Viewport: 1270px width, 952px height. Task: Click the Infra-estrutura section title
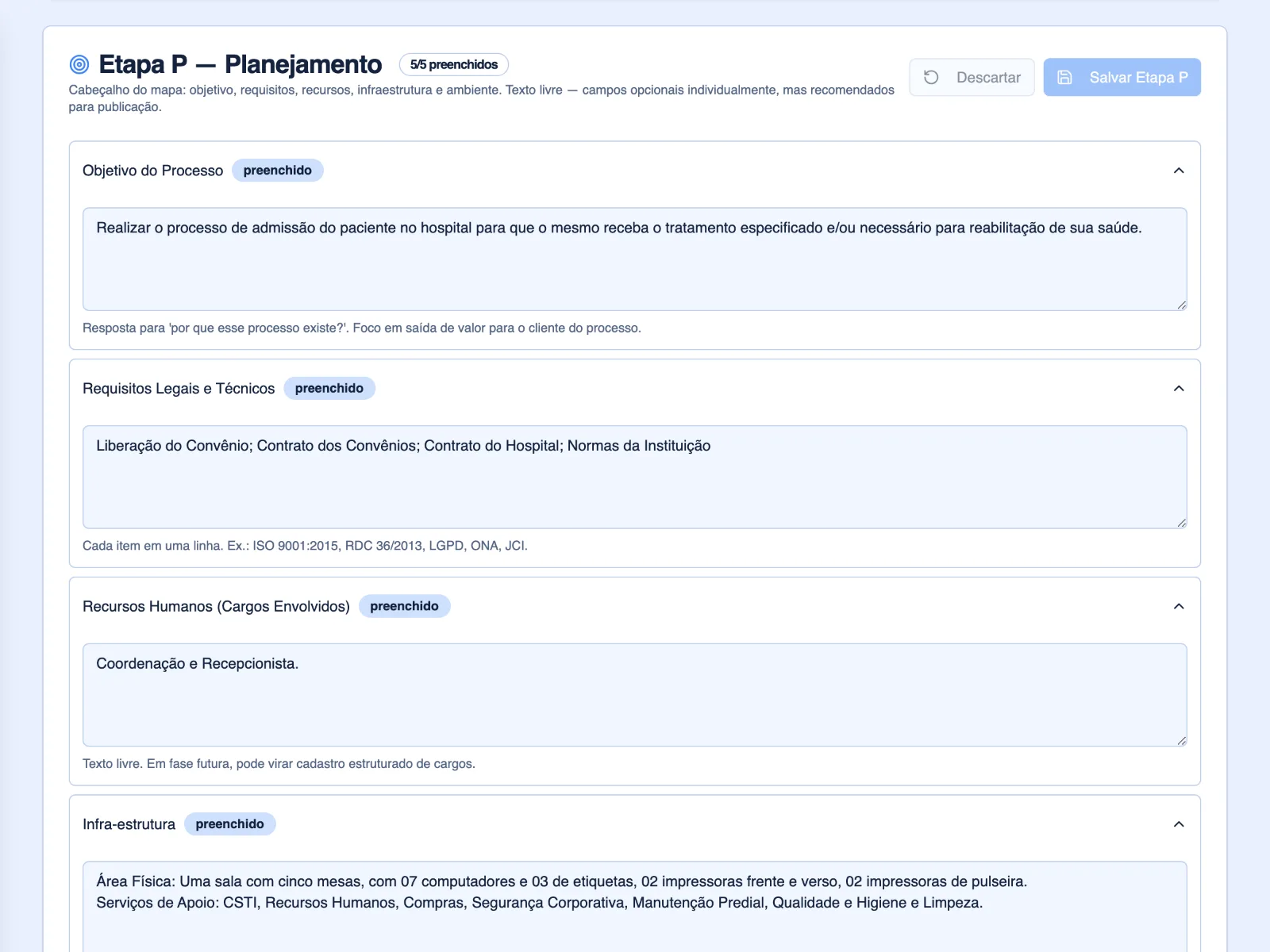click(129, 824)
